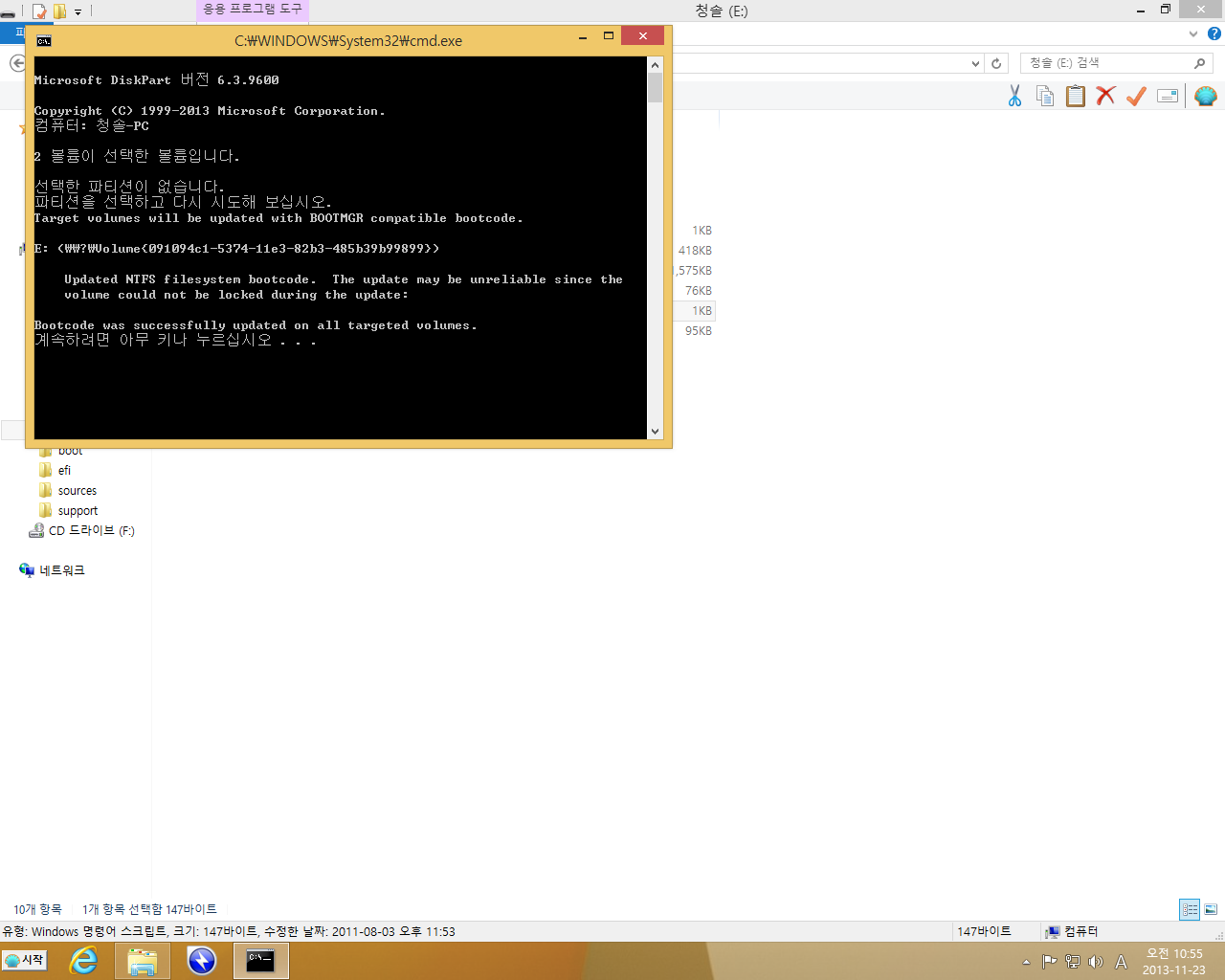Click the Paste clipboard icon in Explorer toolbar
The width and height of the screenshot is (1225, 980).
click(x=1076, y=96)
